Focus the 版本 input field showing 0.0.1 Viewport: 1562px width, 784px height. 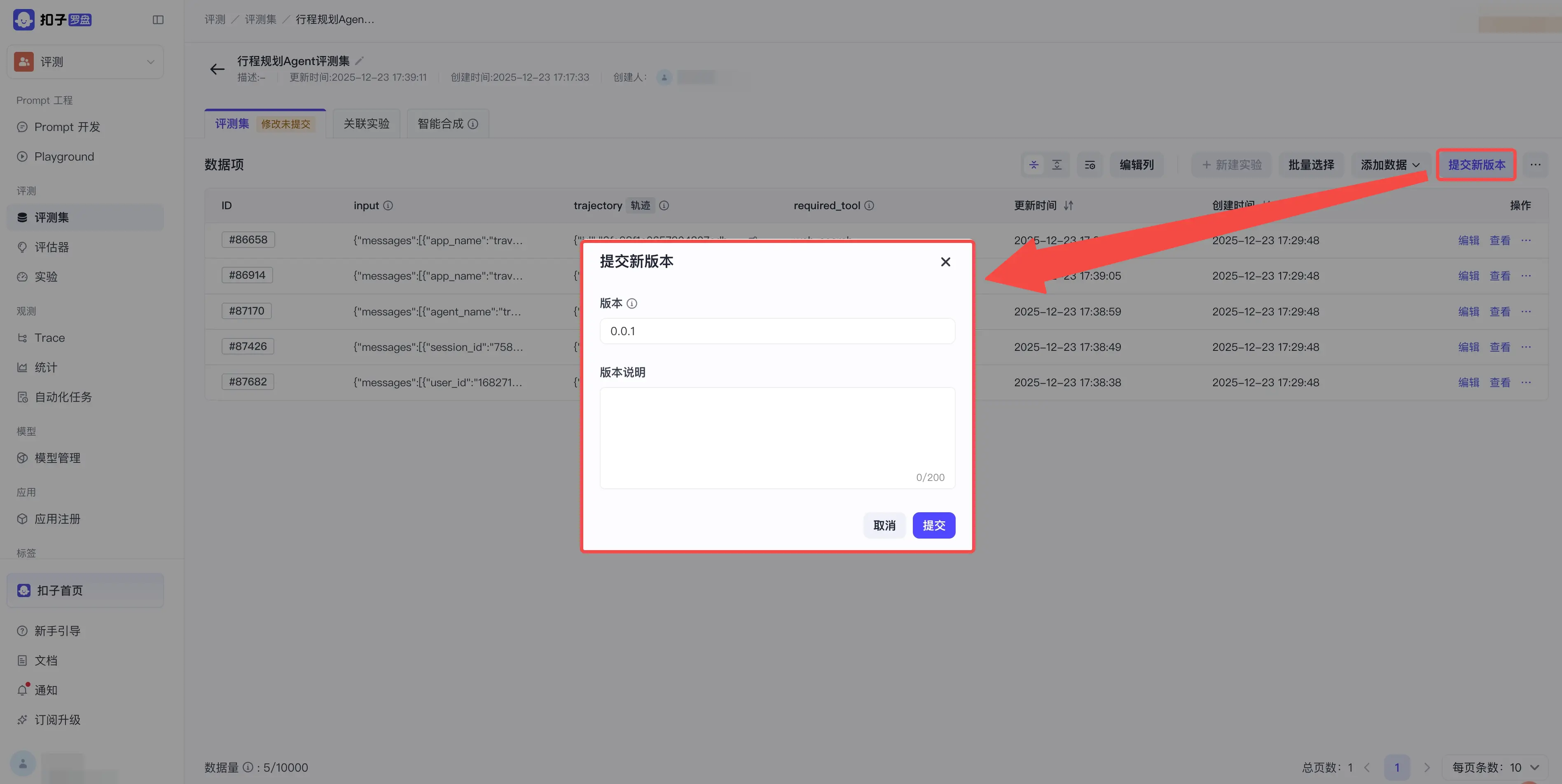pos(777,331)
